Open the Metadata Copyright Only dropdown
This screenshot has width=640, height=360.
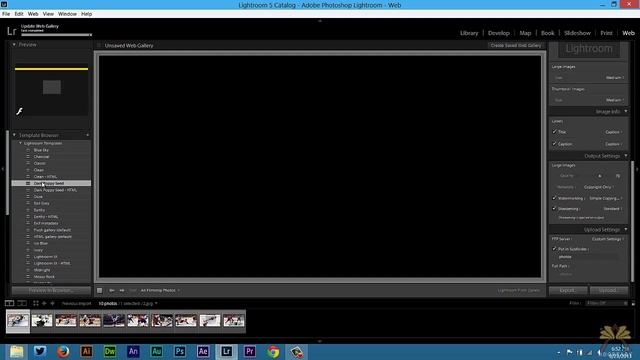(598, 187)
